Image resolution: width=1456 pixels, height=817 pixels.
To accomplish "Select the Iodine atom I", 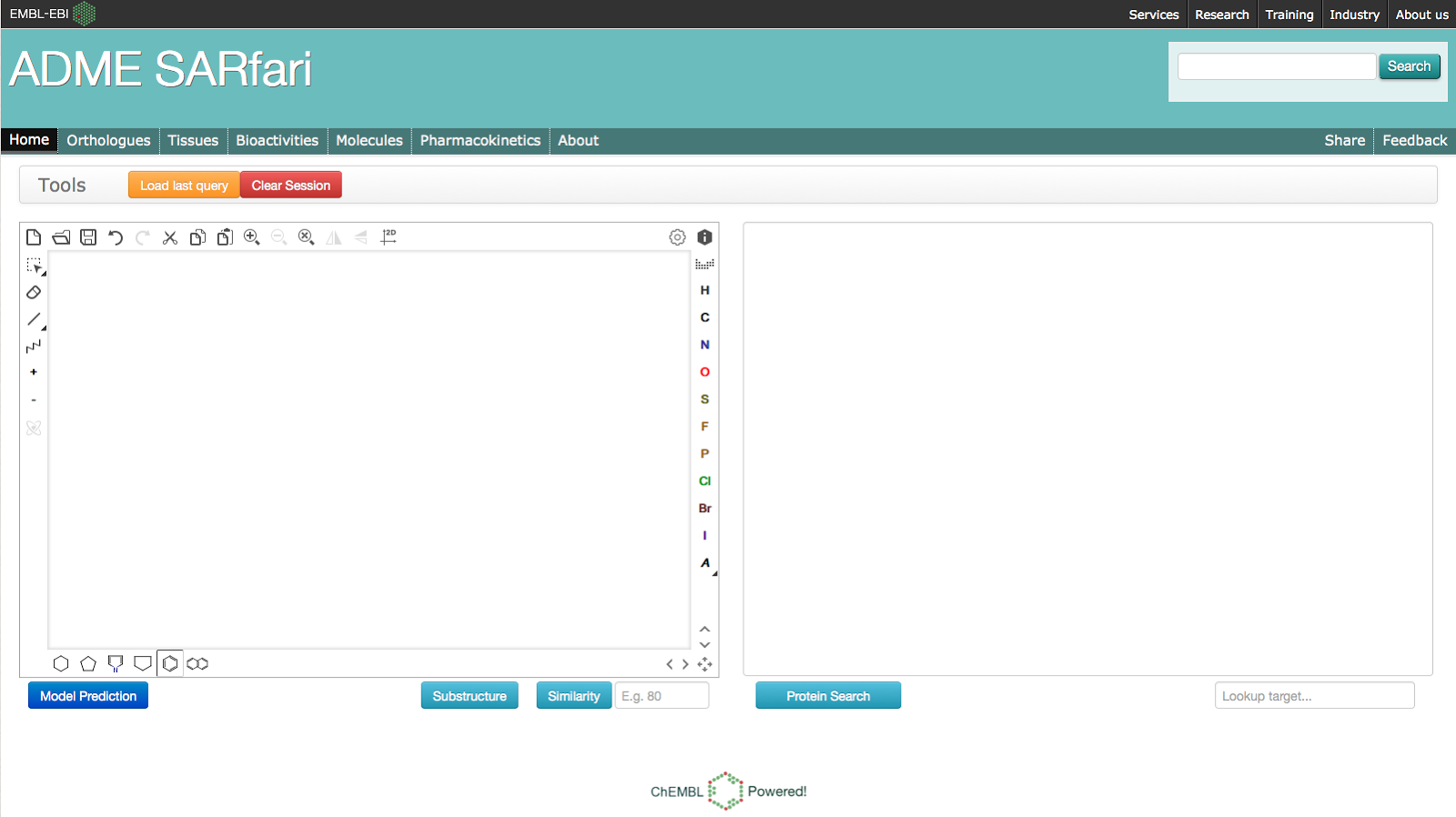I will tap(704, 536).
